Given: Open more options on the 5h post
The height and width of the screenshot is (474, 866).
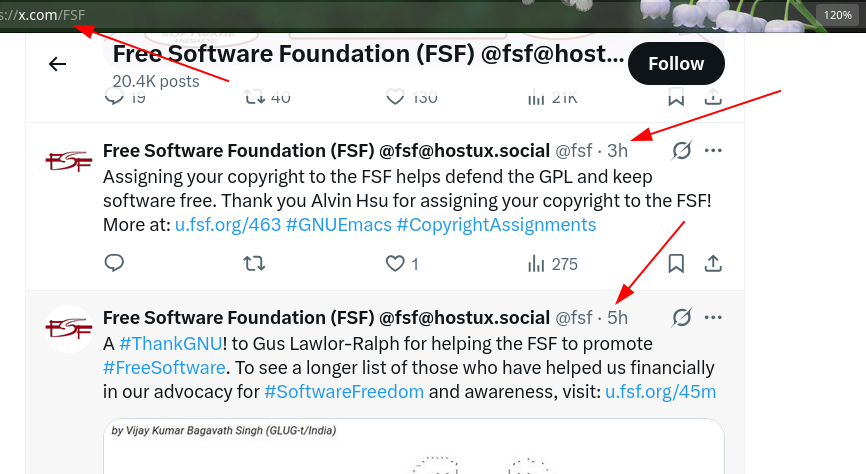Looking at the screenshot, I should pos(713,318).
